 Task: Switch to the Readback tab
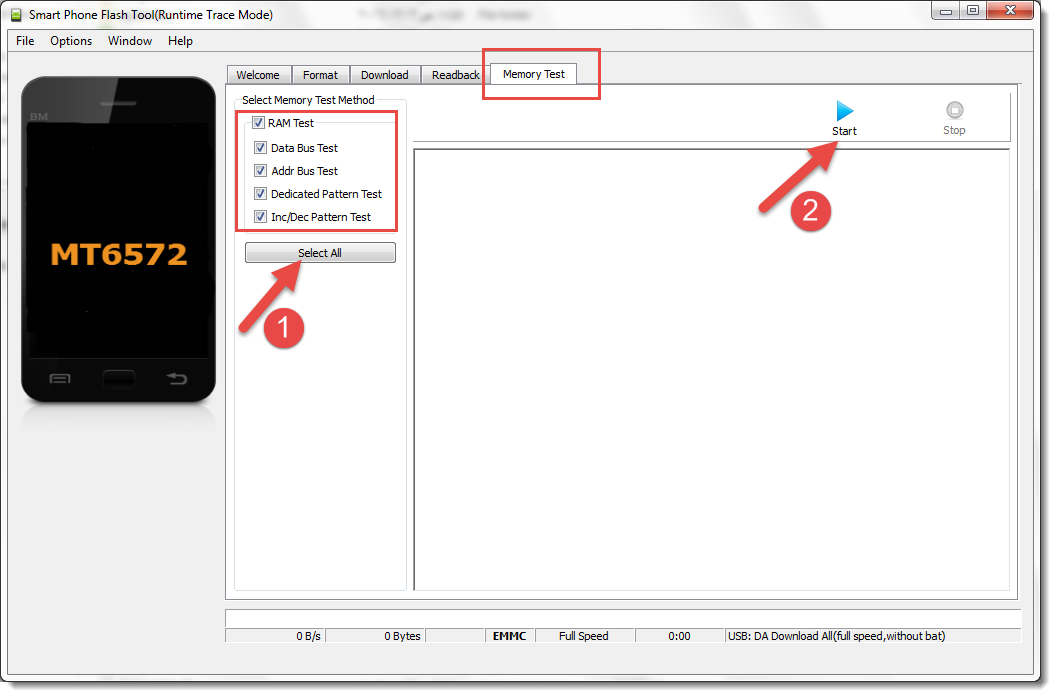[x=456, y=75]
